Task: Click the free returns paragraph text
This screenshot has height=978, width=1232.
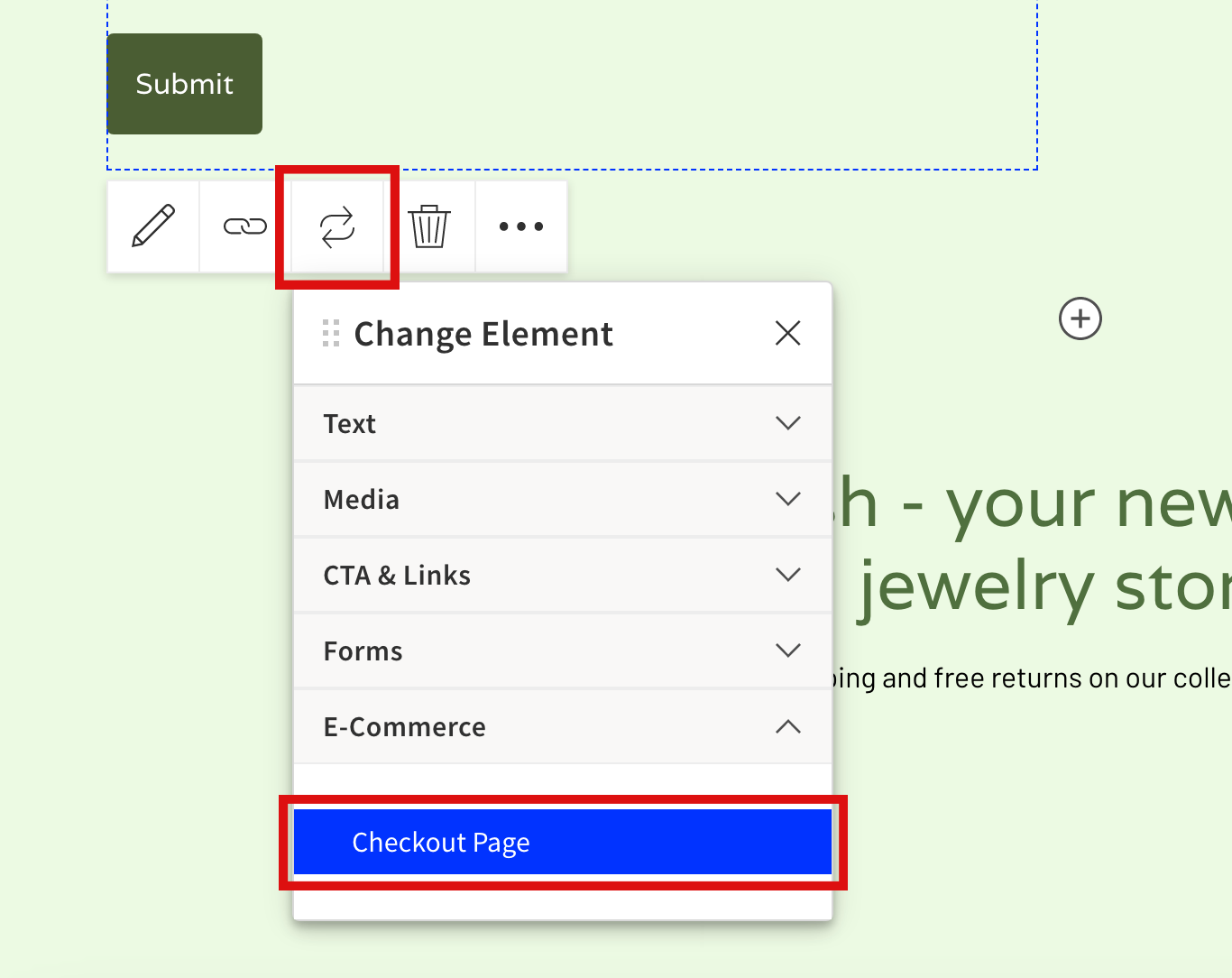Action: (1037, 678)
